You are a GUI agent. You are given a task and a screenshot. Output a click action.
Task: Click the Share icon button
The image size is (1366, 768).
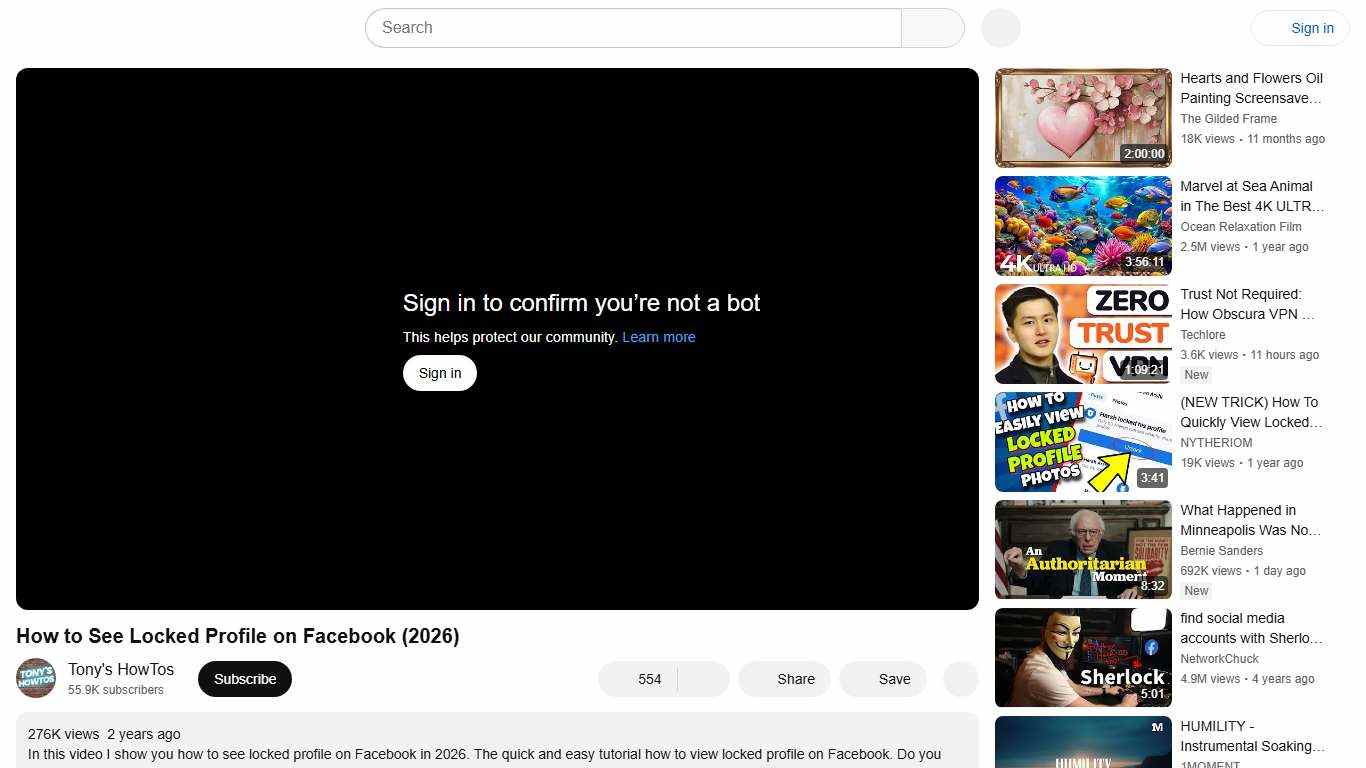coord(783,679)
